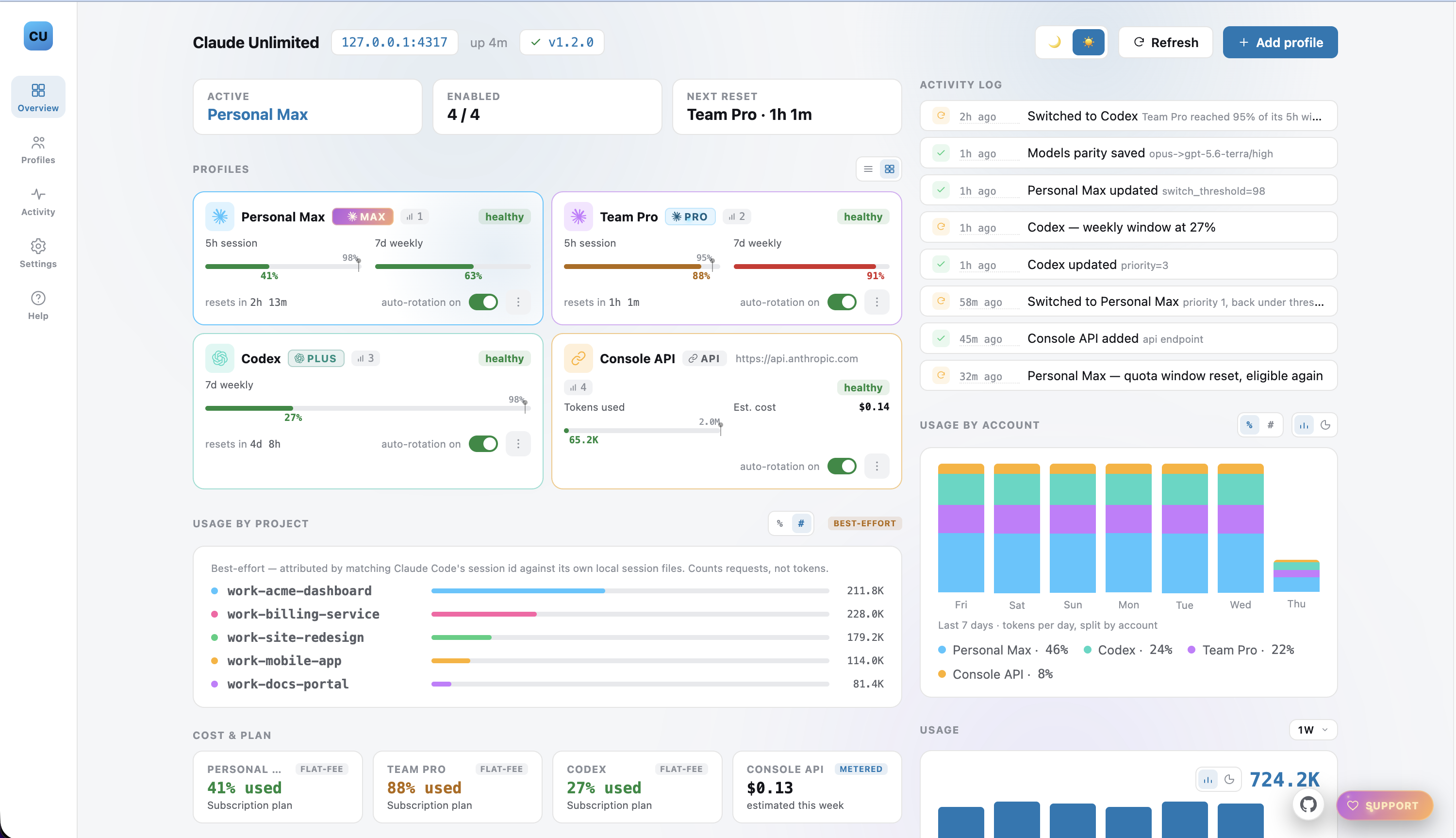Switch profiles to grid view
This screenshot has width=1456, height=838.
point(889,169)
